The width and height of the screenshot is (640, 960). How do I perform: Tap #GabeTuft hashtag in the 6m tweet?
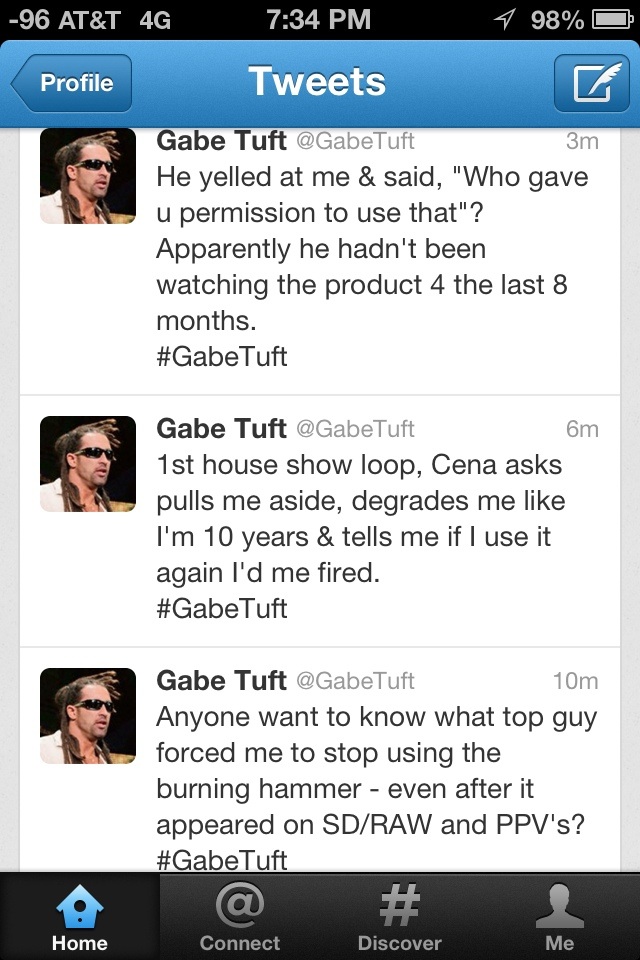[x=222, y=608]
